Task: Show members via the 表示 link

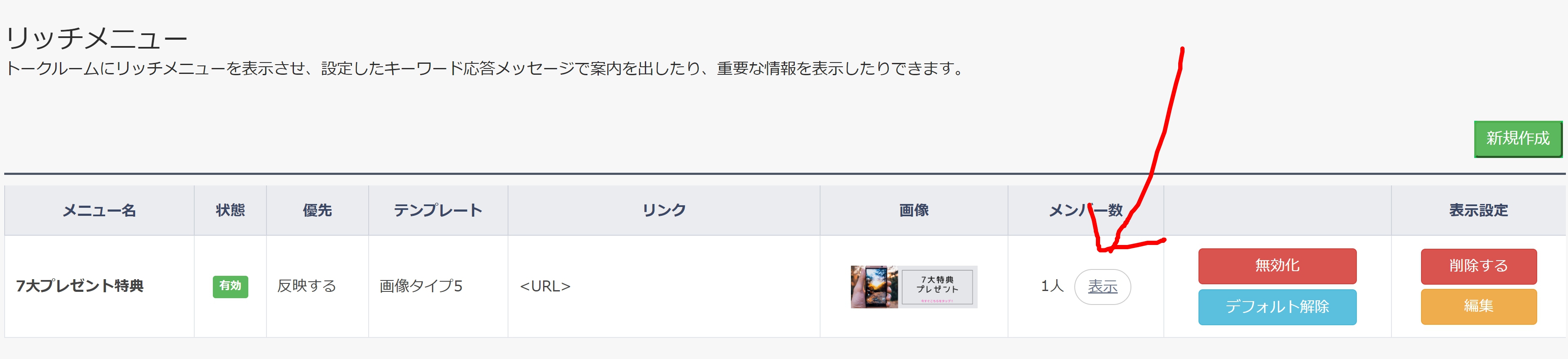Action: (x=1102, y=287)
